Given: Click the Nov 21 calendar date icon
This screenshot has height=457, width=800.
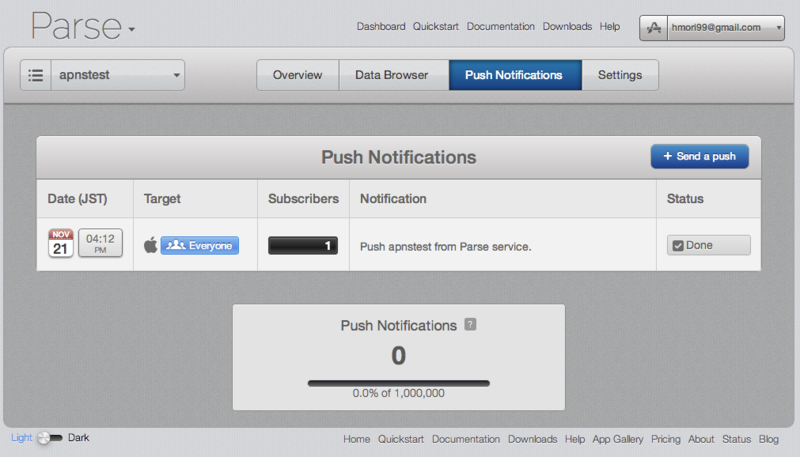Looking at the screenshot, I should point(61,243).
